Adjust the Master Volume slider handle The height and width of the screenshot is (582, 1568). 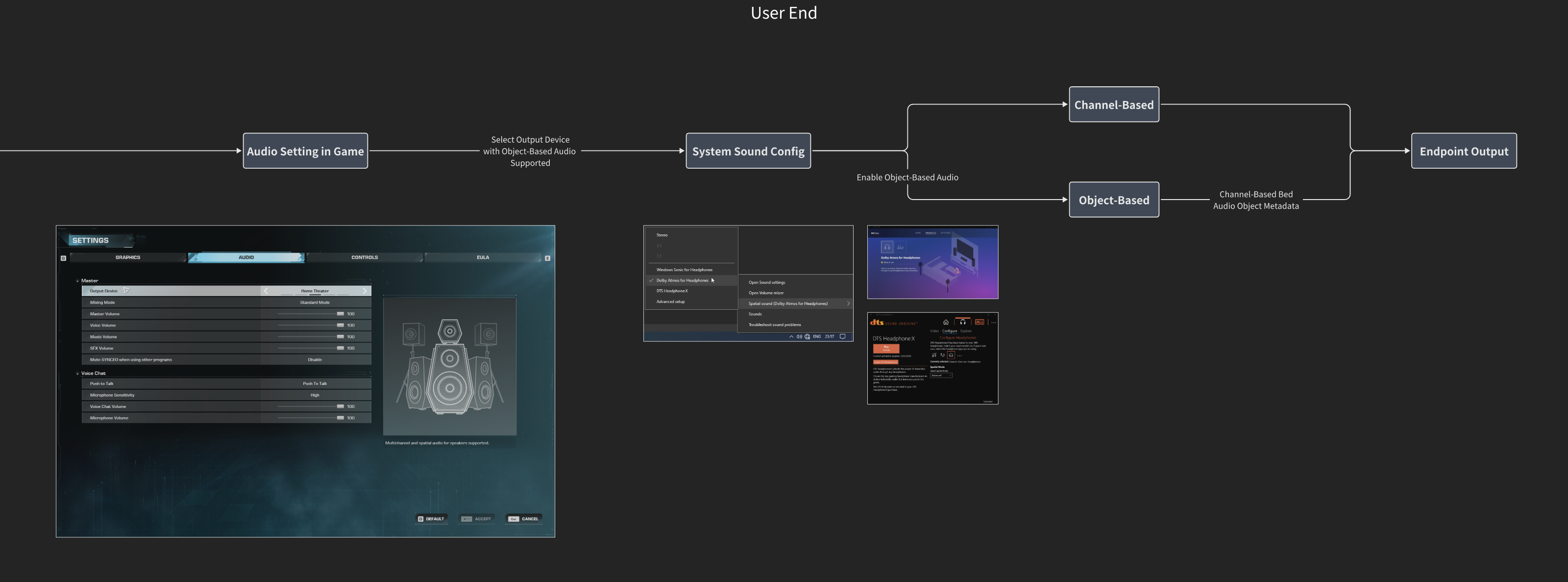click(340, 314)
